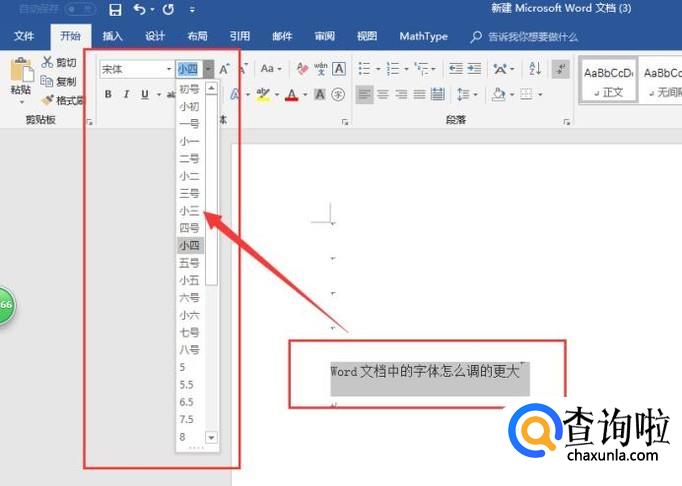682x486 pixels.
Task: Click the phonetic guide wén icon
Action: pos(321,69)
